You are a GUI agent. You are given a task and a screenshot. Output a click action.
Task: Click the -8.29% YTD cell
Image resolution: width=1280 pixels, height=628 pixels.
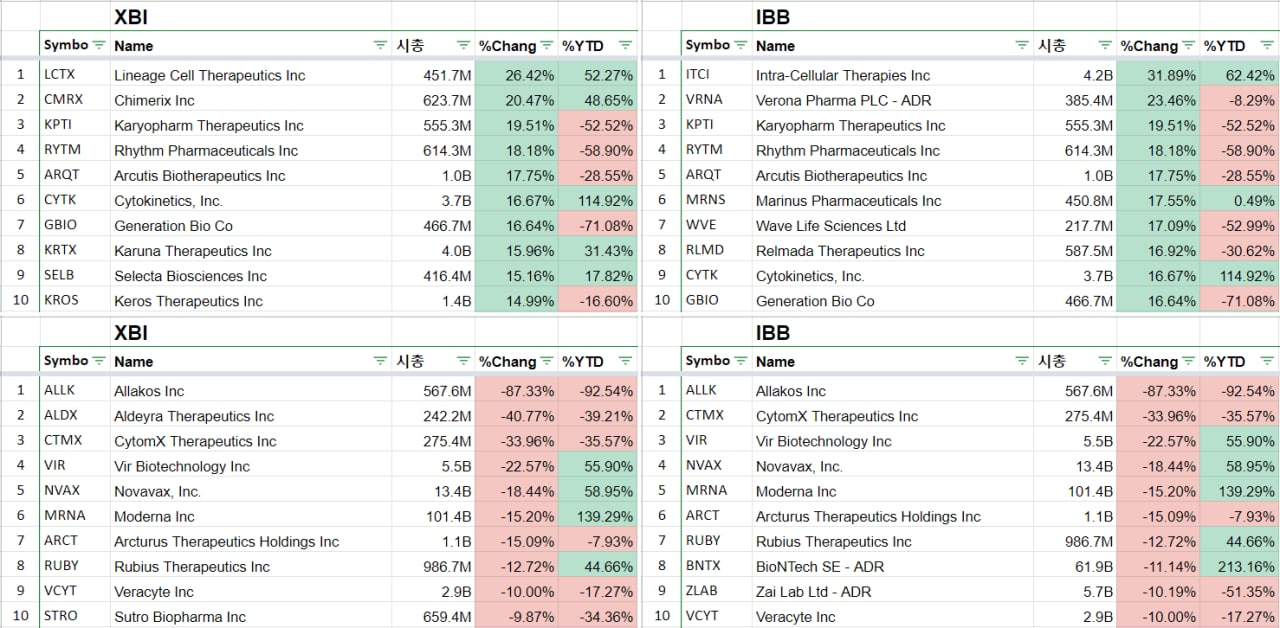click(1240, 100)
